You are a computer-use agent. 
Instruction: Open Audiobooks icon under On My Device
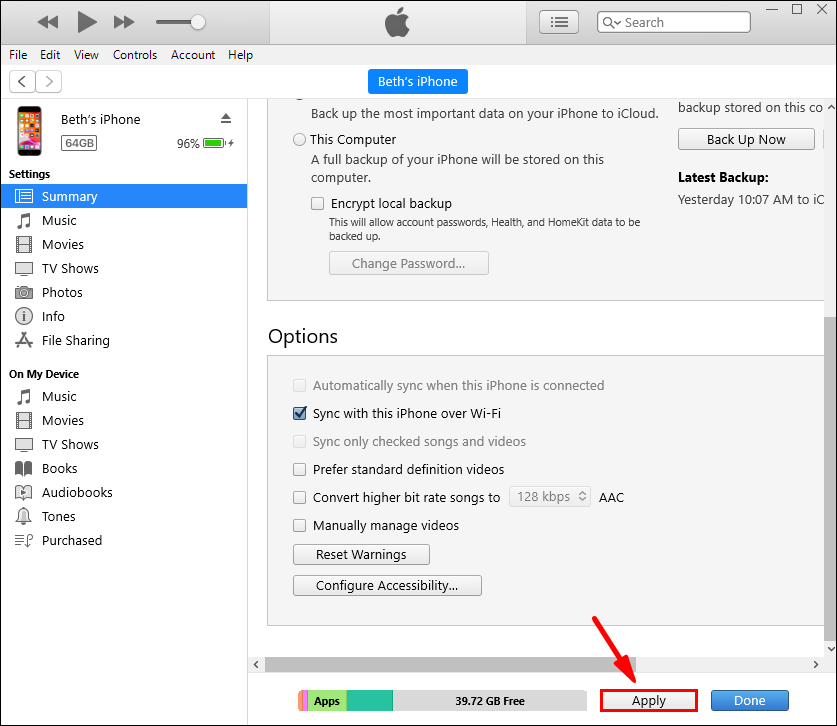23,492
